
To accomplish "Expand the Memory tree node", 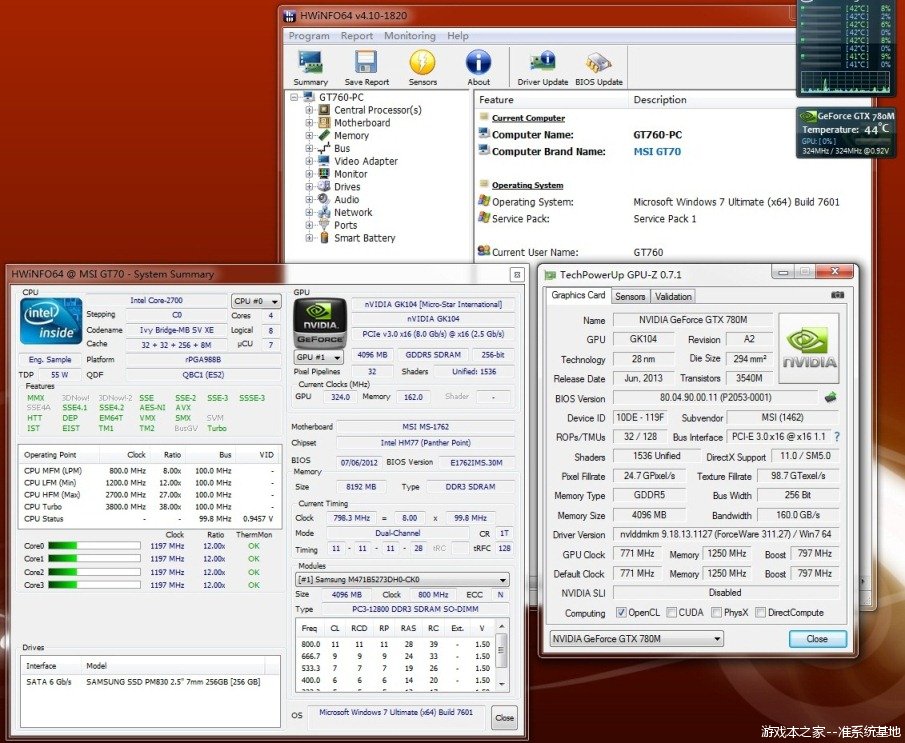I will [309, 135].
